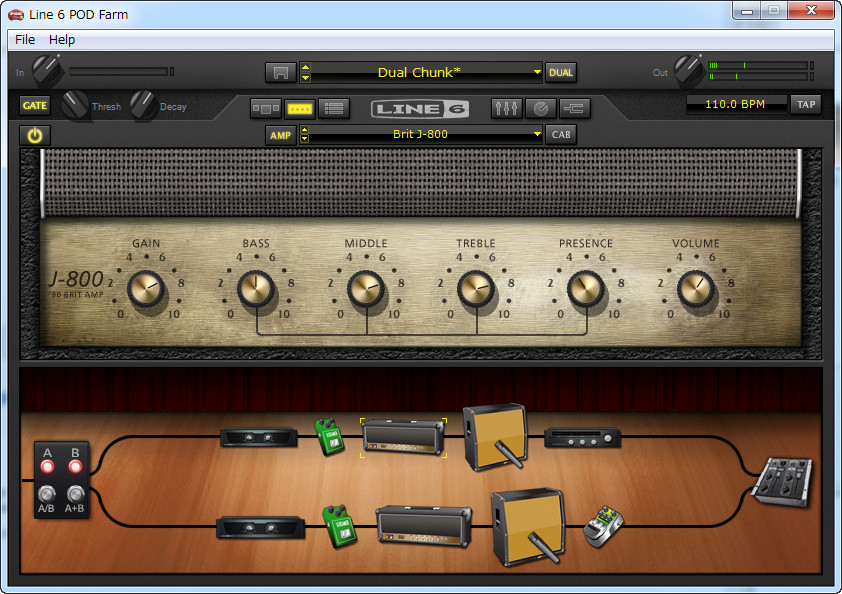This screenshot has width=842, height=594.
Task: Click the TREBLE knob on the amp
Action: point(476,289)
